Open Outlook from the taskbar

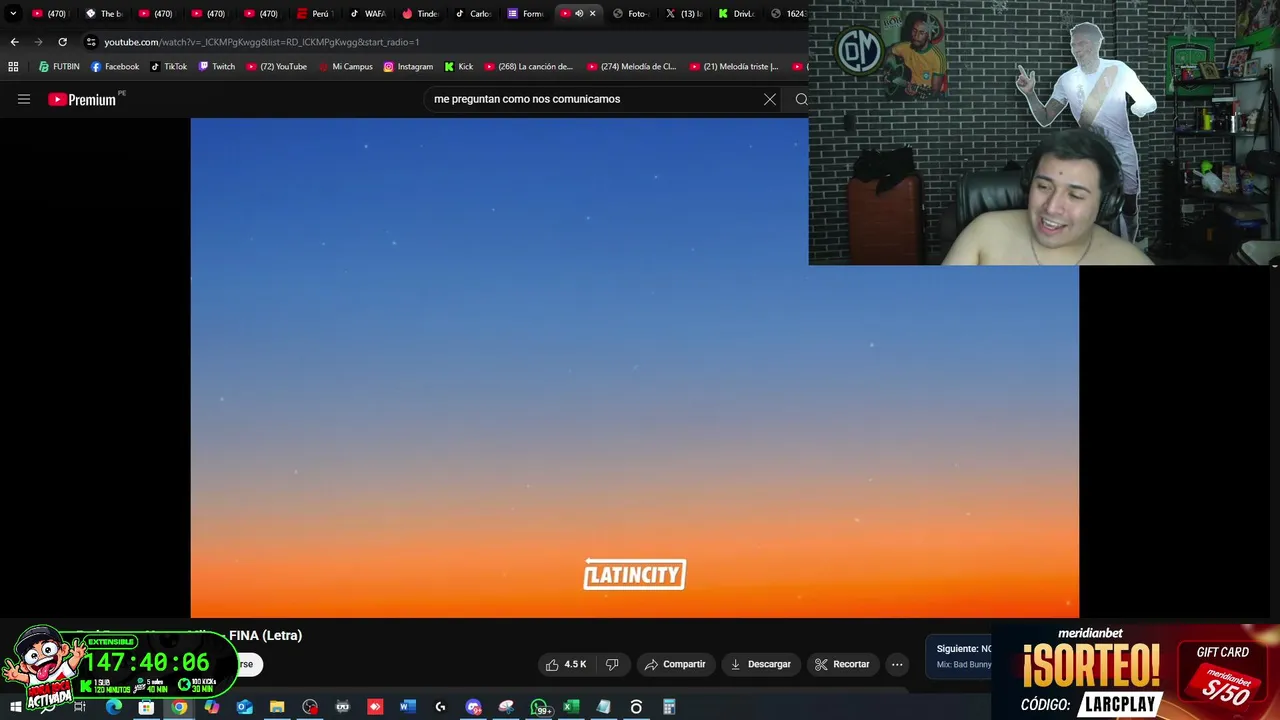tap(245, 707)
